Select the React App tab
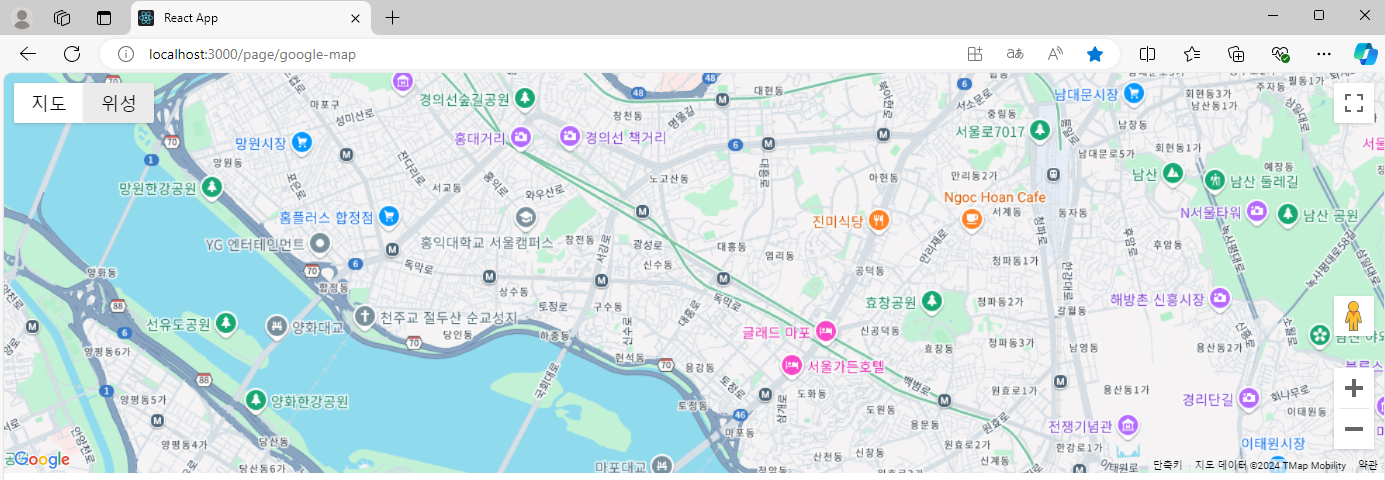This screenshot has height=480, width=1385. click(251, 18)
